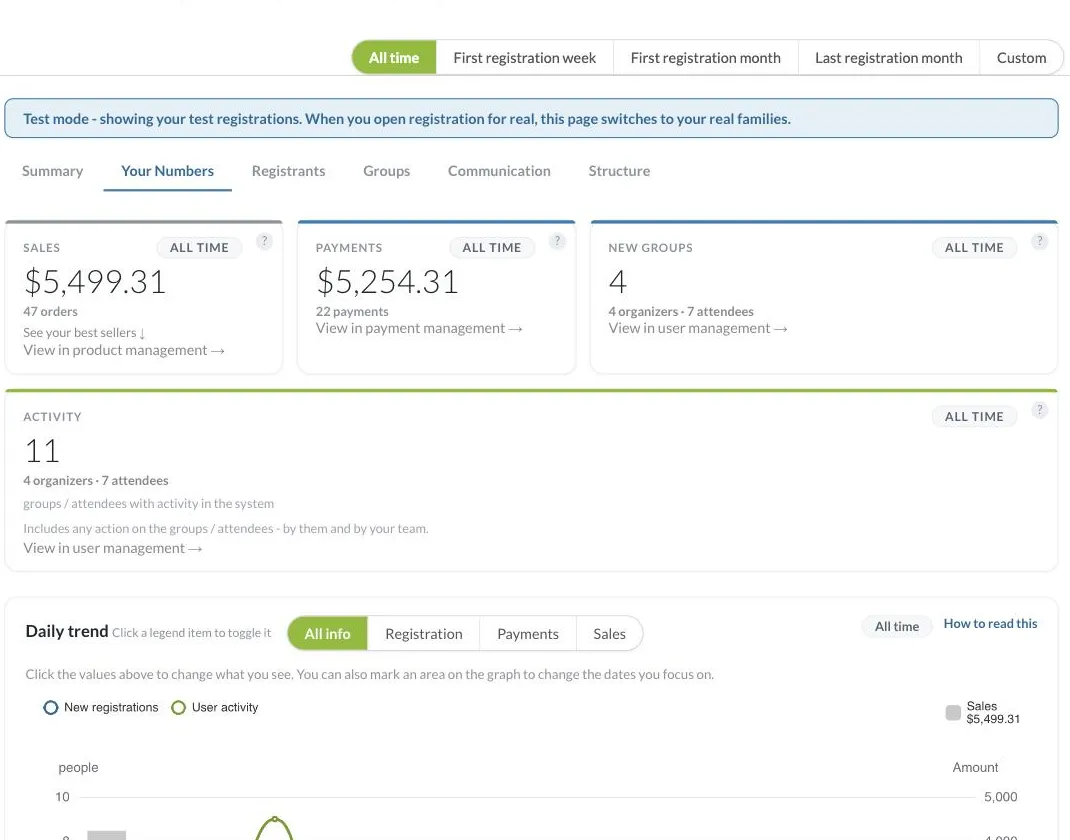1070x840 pixels.
Task: Select First registration week range
Action: coord(524,58)
